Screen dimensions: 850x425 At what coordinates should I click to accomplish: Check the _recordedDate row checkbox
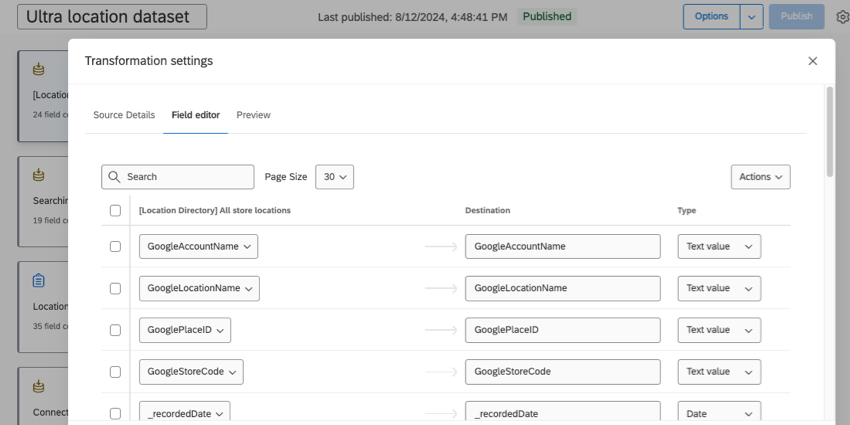point(115,414)
